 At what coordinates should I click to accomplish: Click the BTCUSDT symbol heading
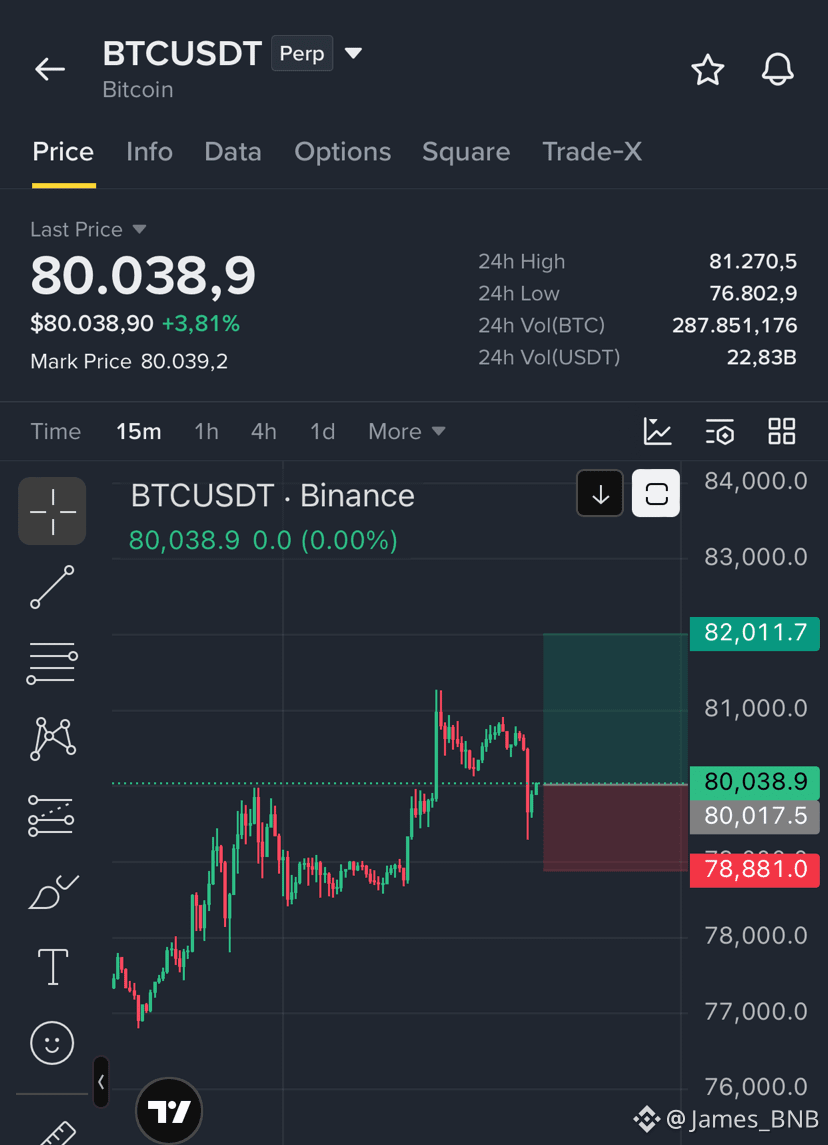pos(182,54)
